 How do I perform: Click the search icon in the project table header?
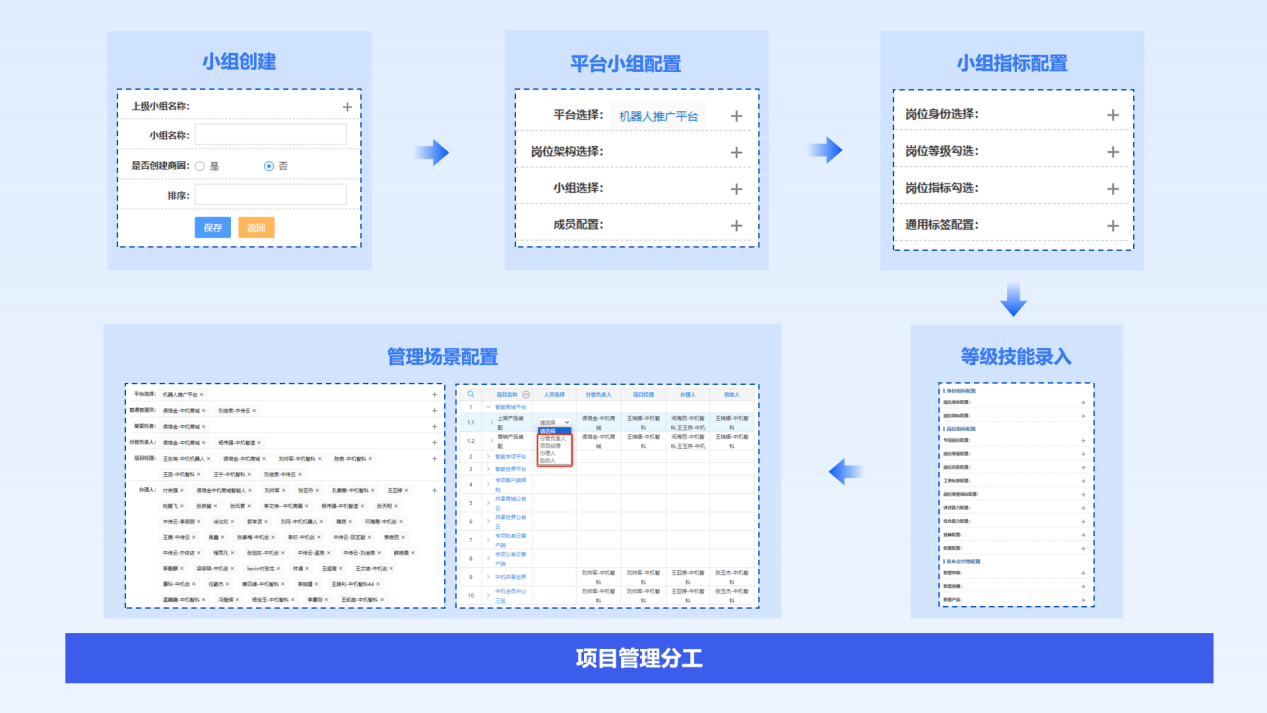pyautogui.click(x=471, y=394)
